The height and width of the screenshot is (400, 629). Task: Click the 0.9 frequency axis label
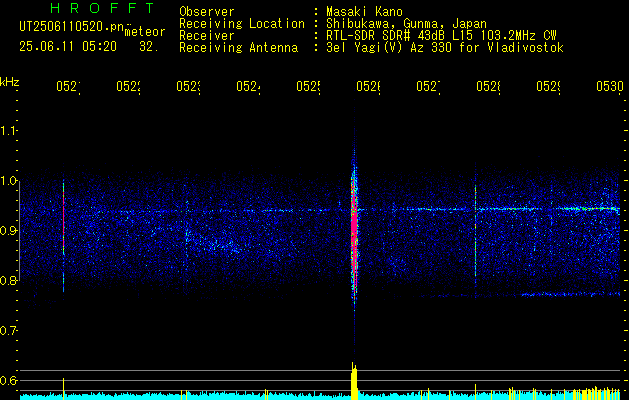coord(8,231)
